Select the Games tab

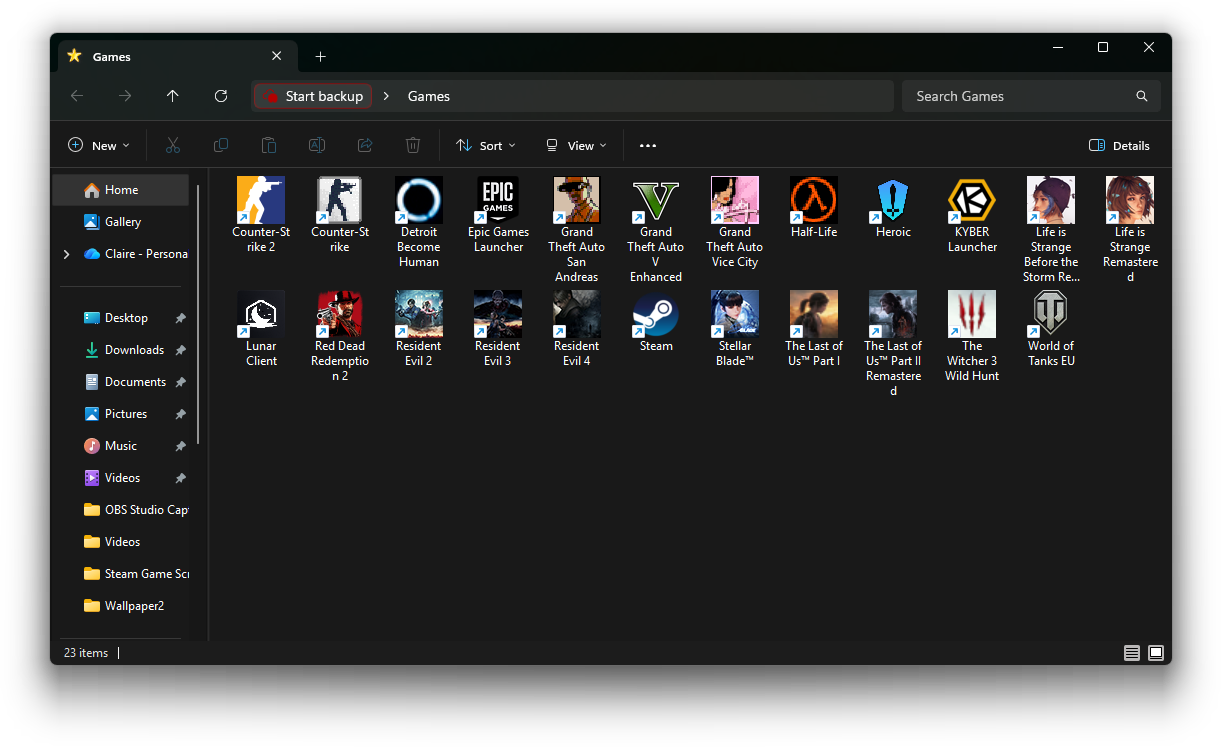point(176,57)
